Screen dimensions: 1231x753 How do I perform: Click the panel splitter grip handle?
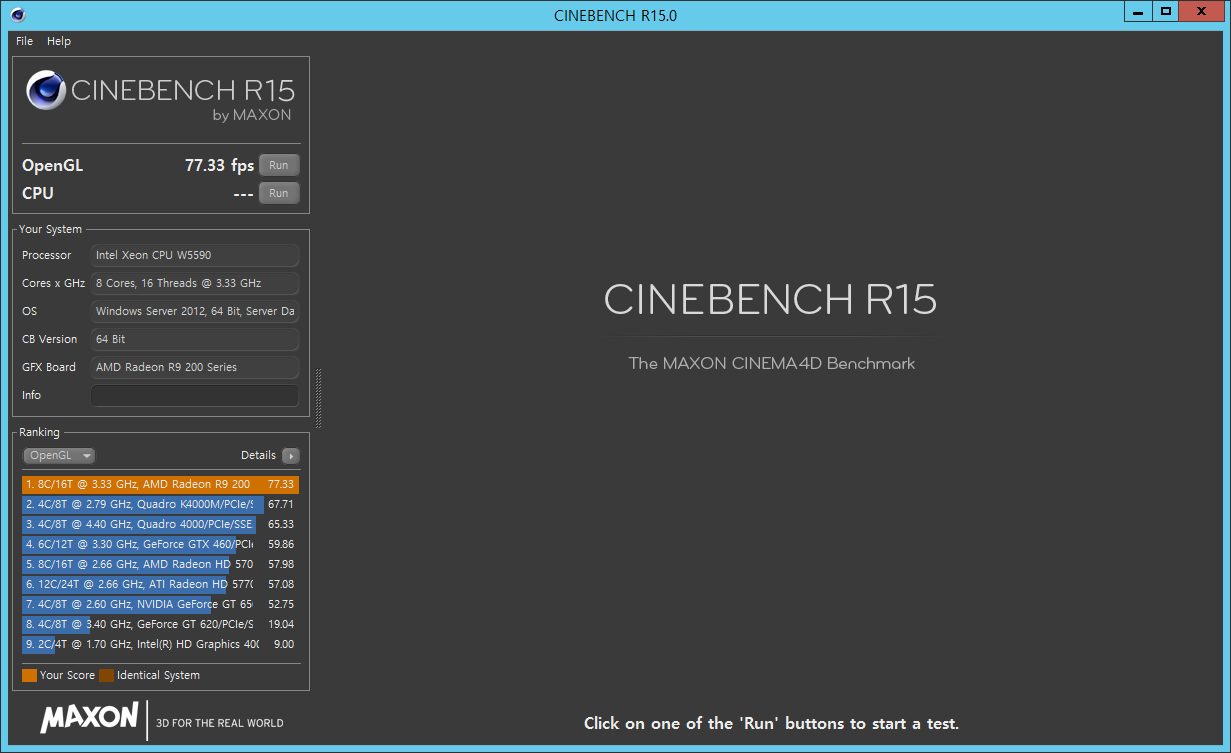pyautogui.click(x=318, y=398)
